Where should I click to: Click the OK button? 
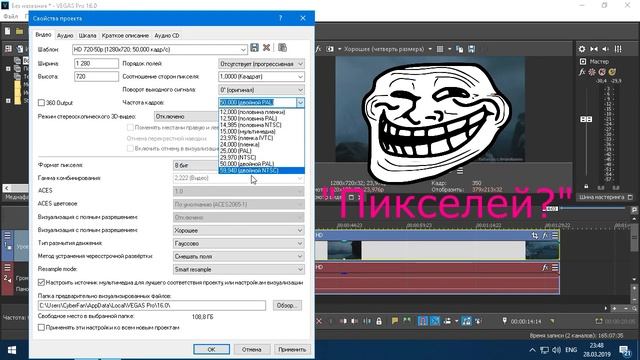[211, 349]
